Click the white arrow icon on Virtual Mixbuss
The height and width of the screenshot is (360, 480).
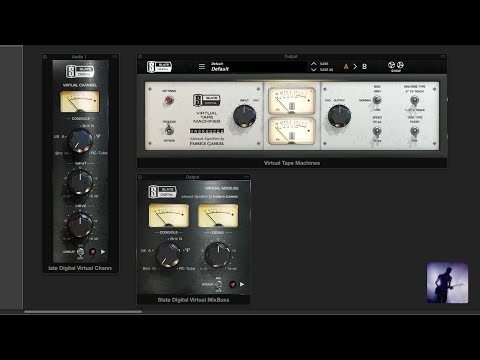[242, 284]
